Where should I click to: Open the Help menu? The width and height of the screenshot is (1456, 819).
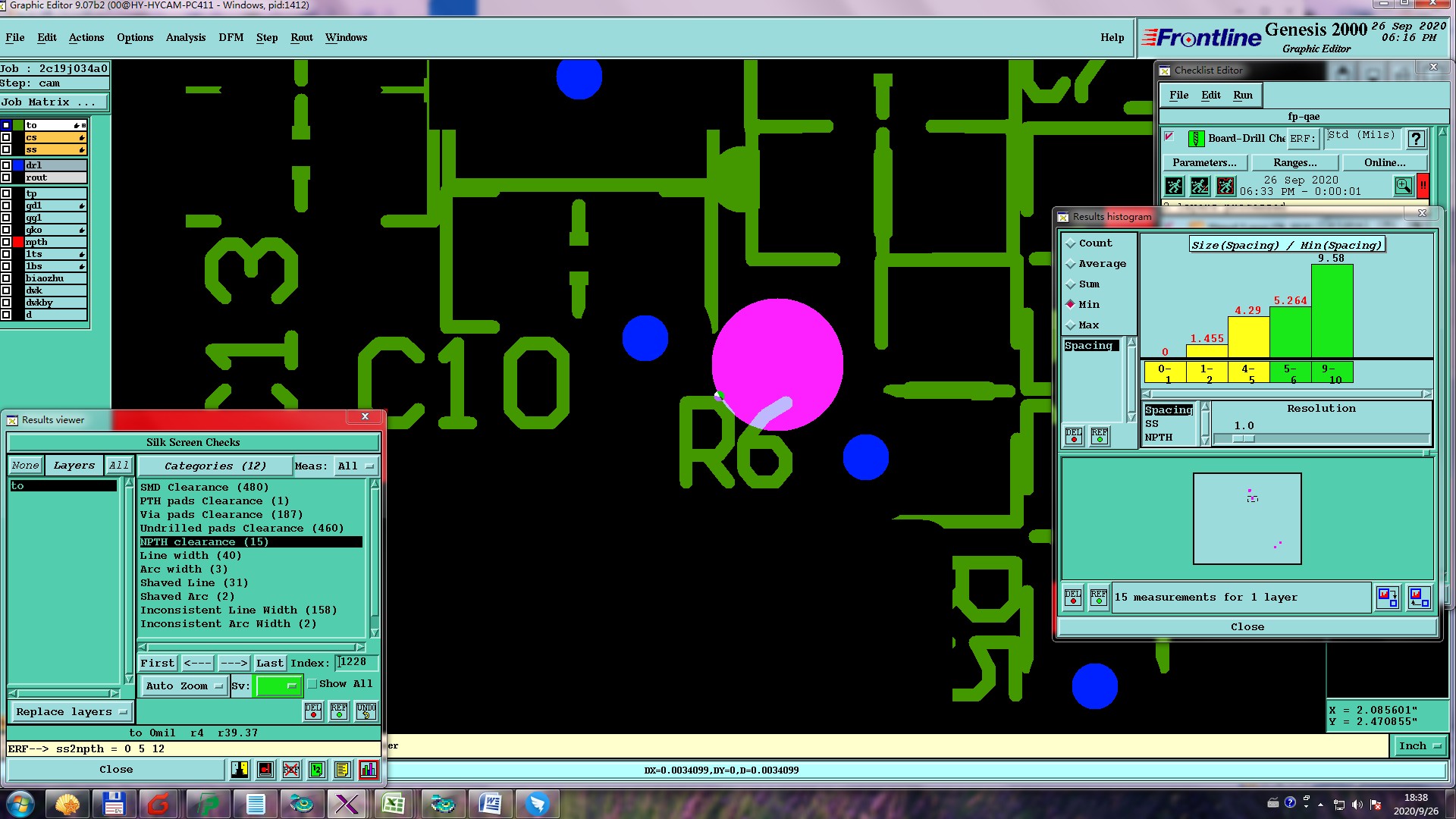tap(1112, 37)
